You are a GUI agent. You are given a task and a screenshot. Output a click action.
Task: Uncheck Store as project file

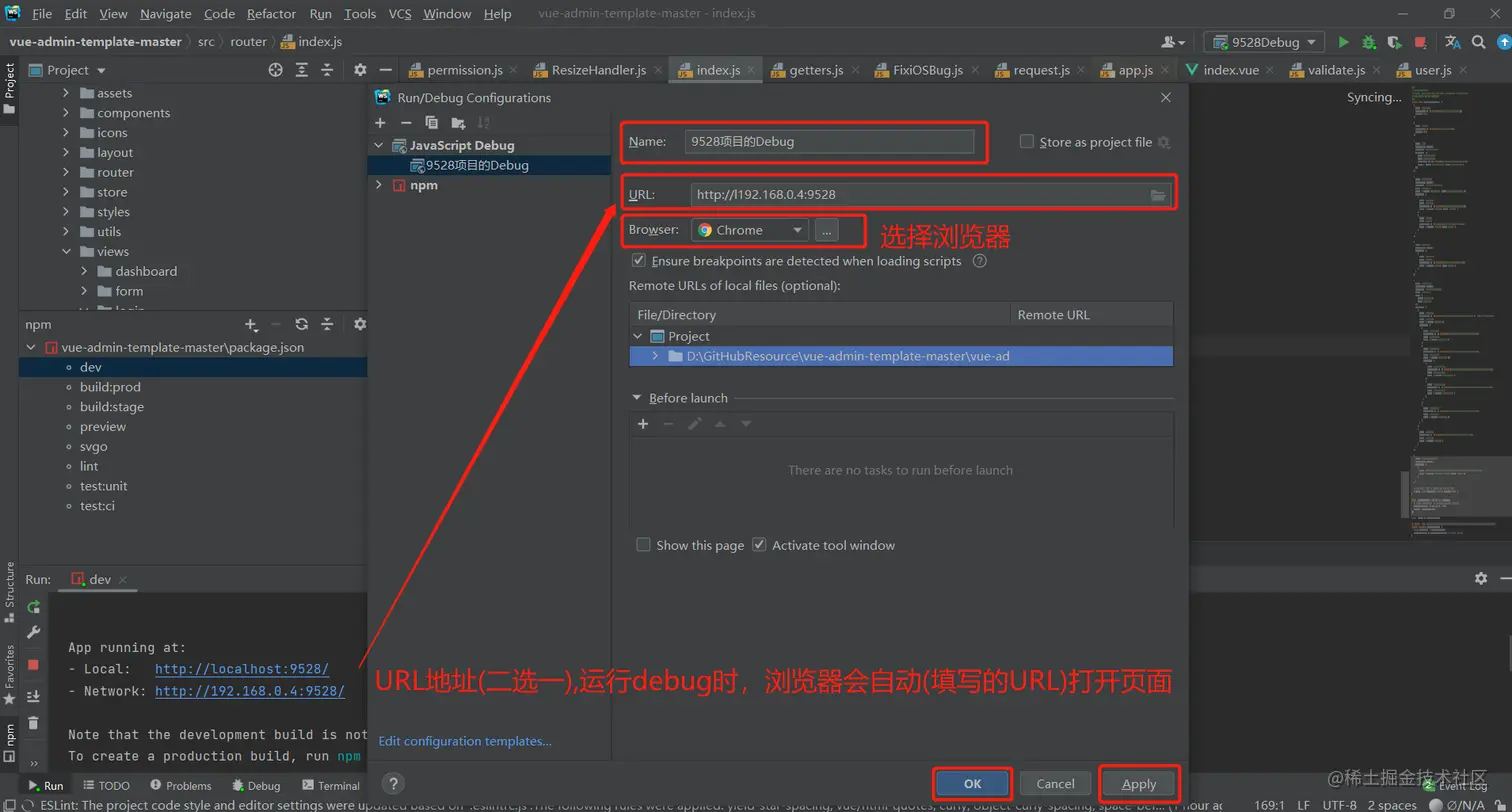[1027, 140]
